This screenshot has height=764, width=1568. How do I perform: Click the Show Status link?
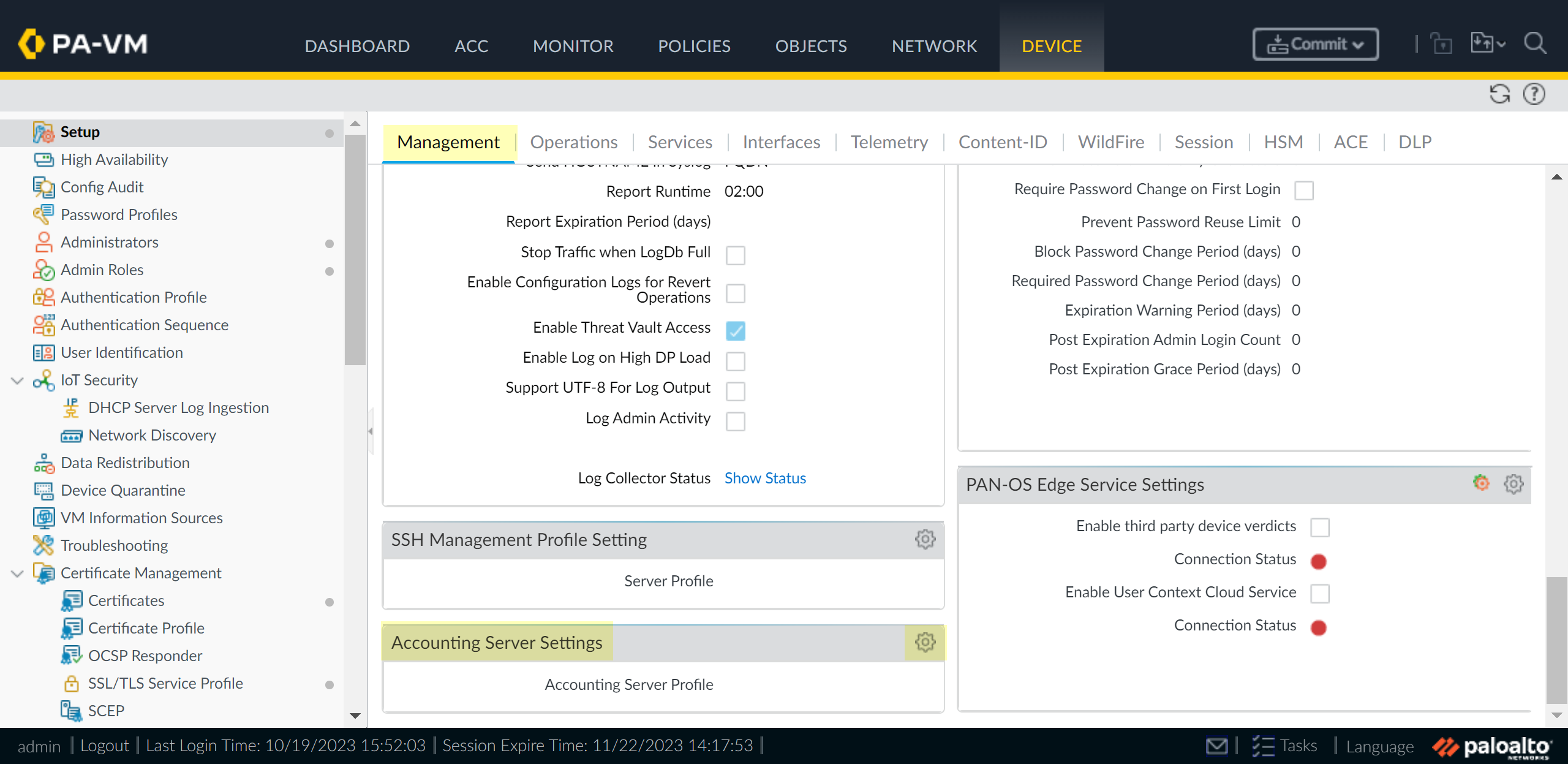[765, 478]
